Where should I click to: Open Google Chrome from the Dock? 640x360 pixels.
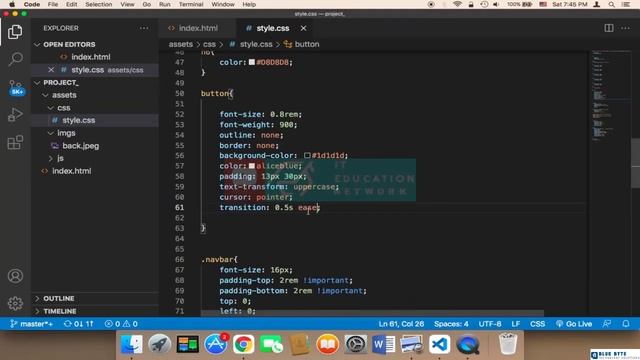tap(243, 344)
